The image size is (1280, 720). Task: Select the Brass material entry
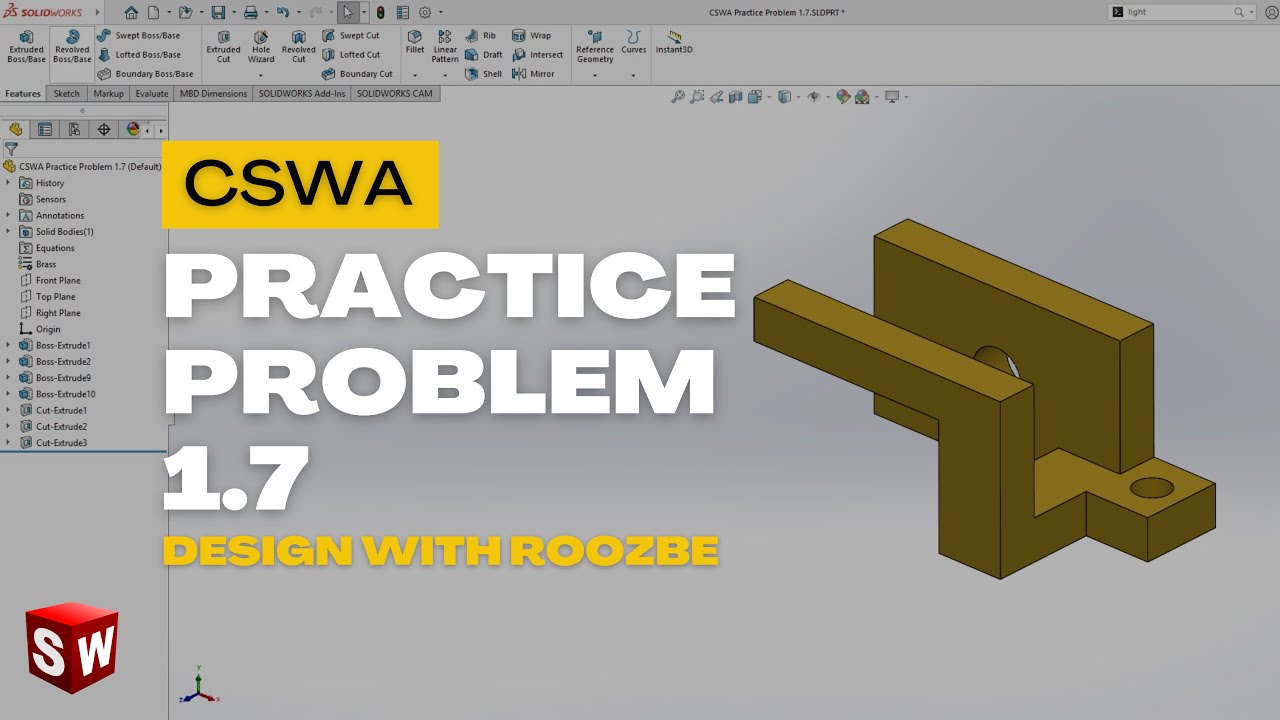(x=38, y=264)
